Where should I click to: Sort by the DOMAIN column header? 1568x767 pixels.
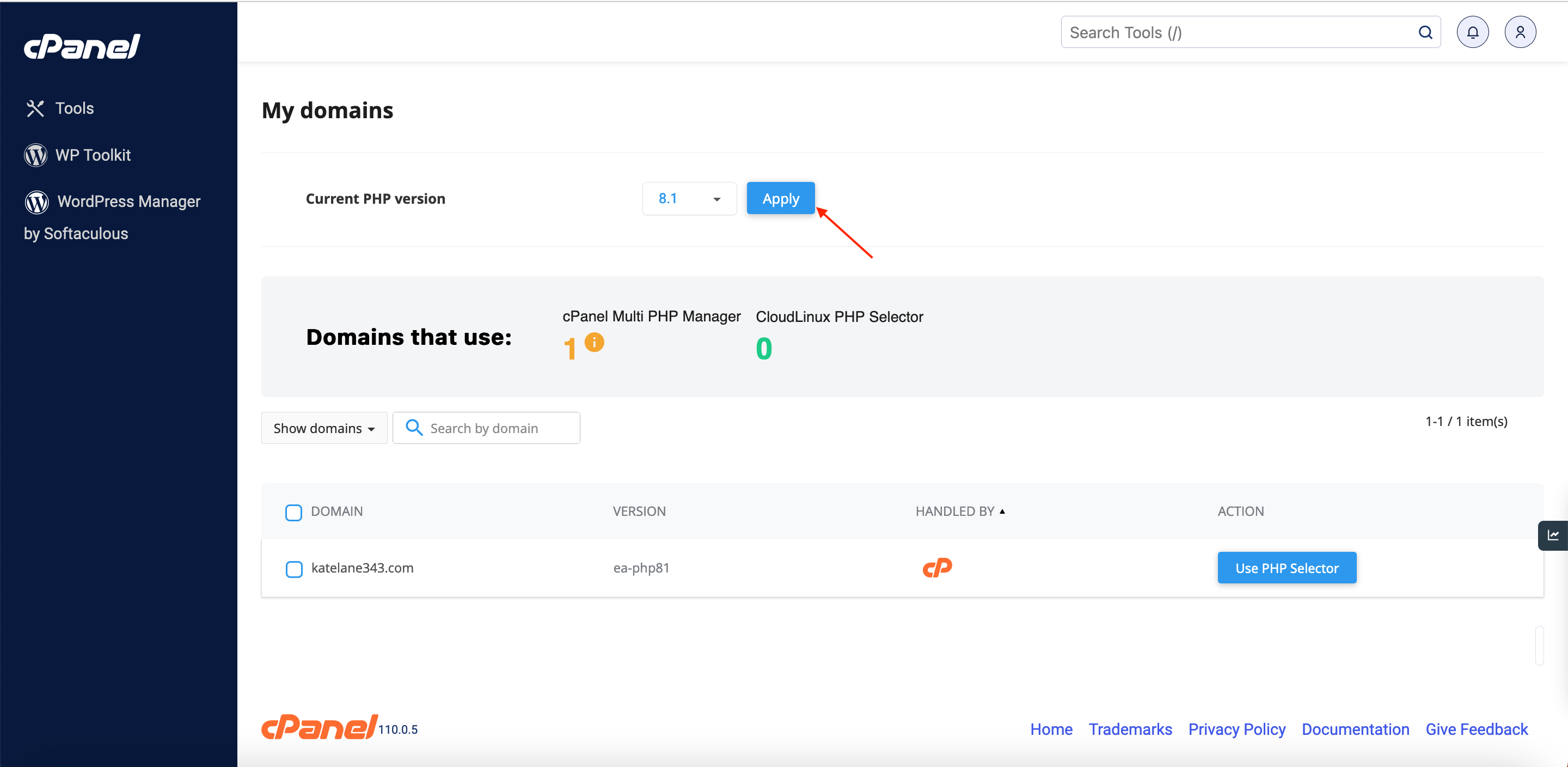pos(336,511)
